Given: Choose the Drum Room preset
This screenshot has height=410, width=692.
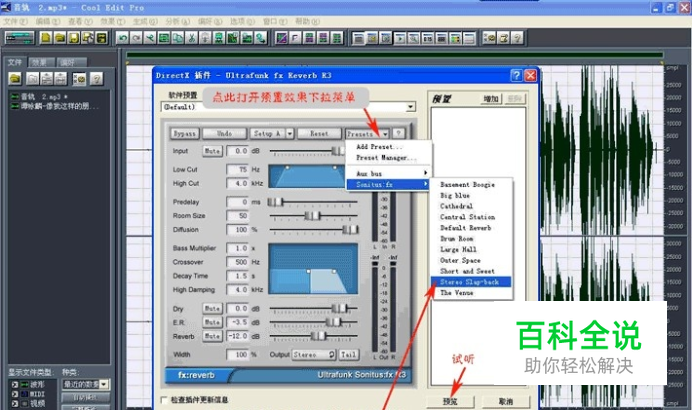Looking at the screenshot, I should [471, 238].
